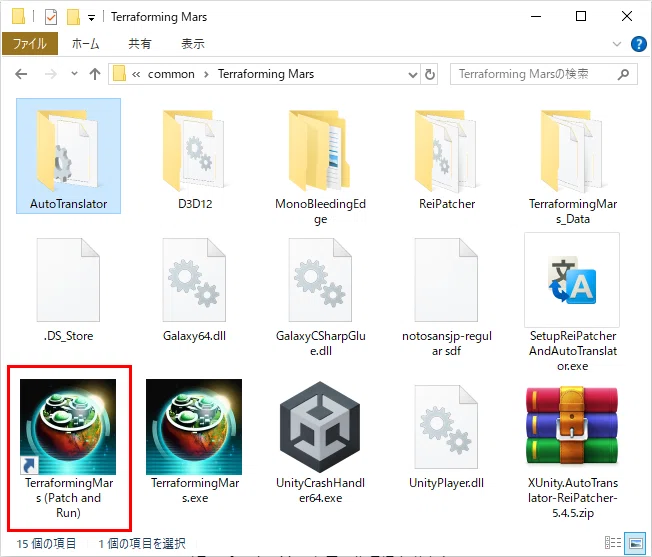The width and height of the screenshot is (652, 557).
Task: Select SetupReiPatcherAndAutoTranslator.exe
Action: (x=572, y=303)
